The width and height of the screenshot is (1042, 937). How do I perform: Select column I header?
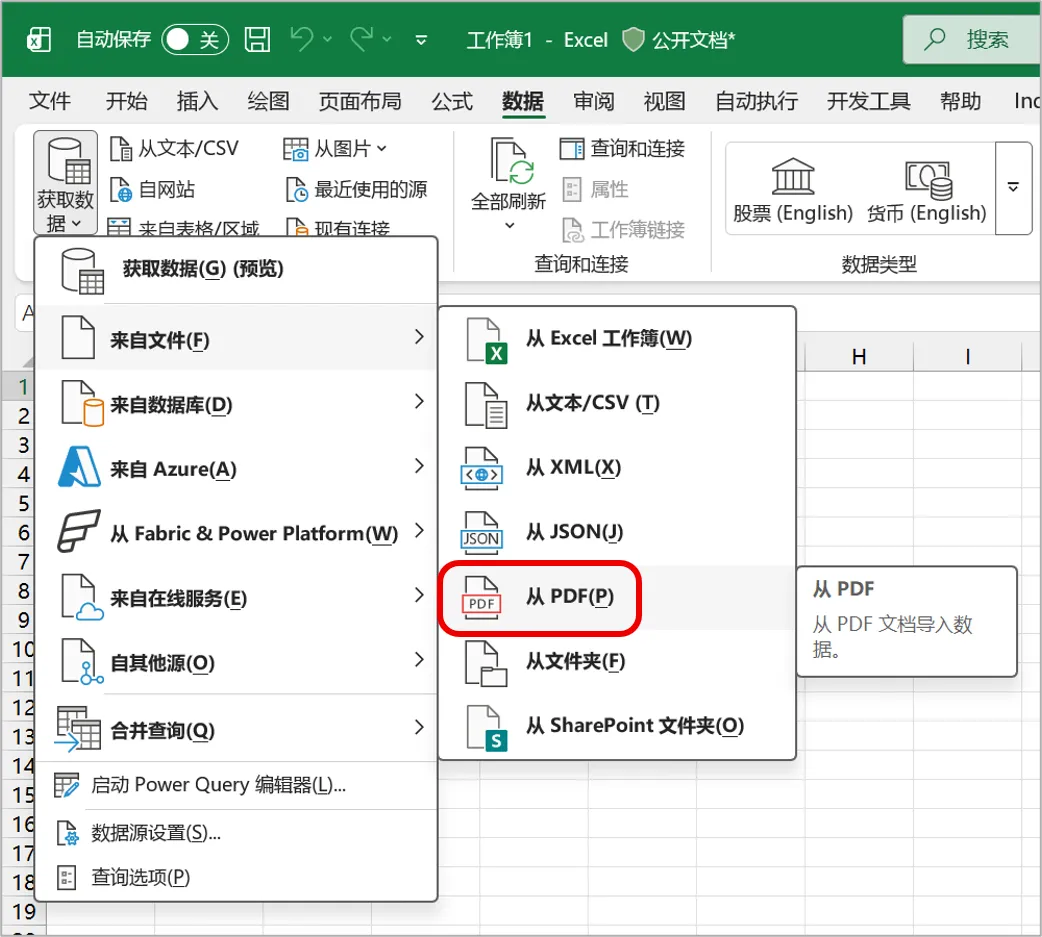(968, 357)
